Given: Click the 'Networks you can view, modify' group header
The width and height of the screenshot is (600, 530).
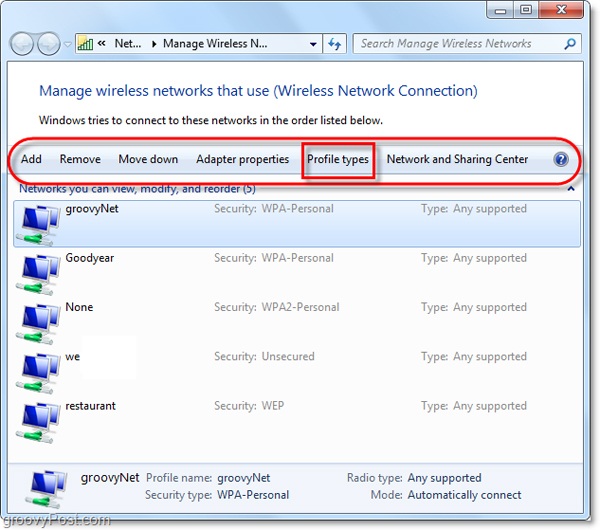Looking at the screenshot, I should tap(137, 189).
